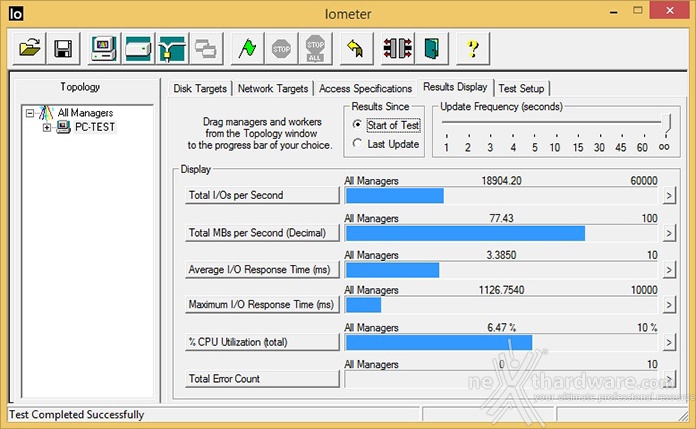Image resolution: width=696 pixels, height=429 pixels.
Task: Open details arrow for CPU Utilization row
Action: (669, 342)
